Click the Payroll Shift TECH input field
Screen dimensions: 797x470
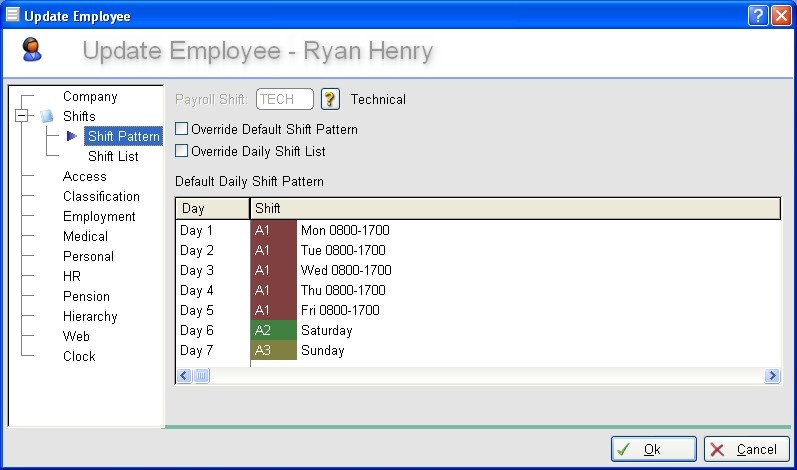(285, 99)
